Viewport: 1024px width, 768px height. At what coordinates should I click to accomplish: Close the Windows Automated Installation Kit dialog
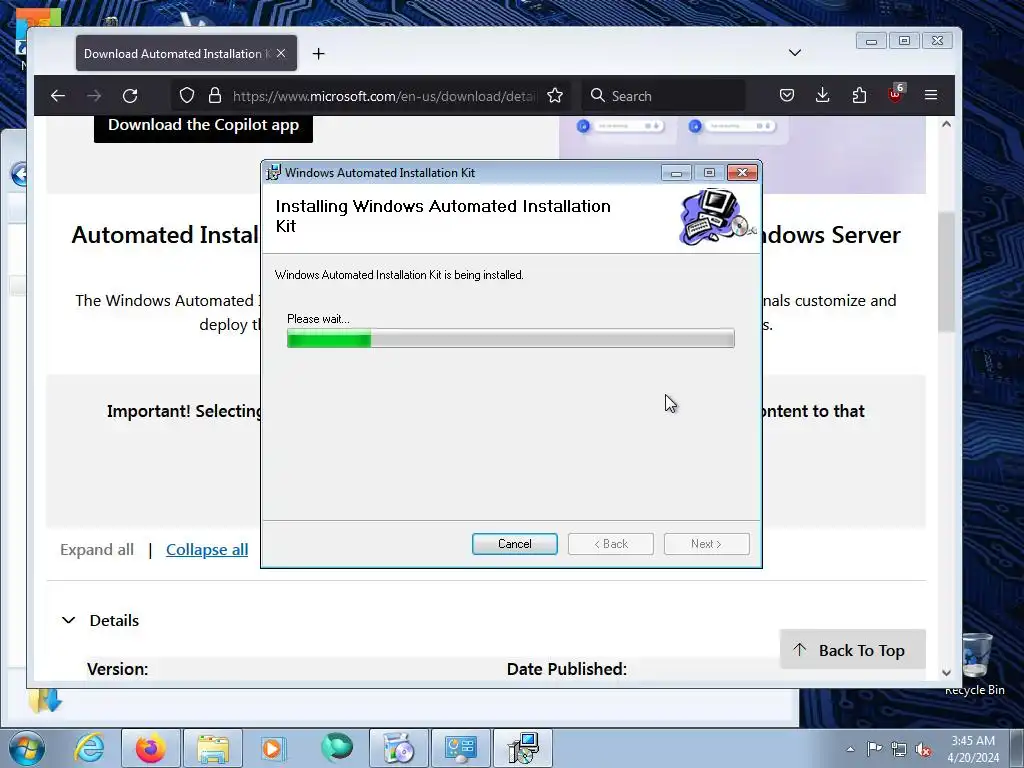click(x=743, y=172)
